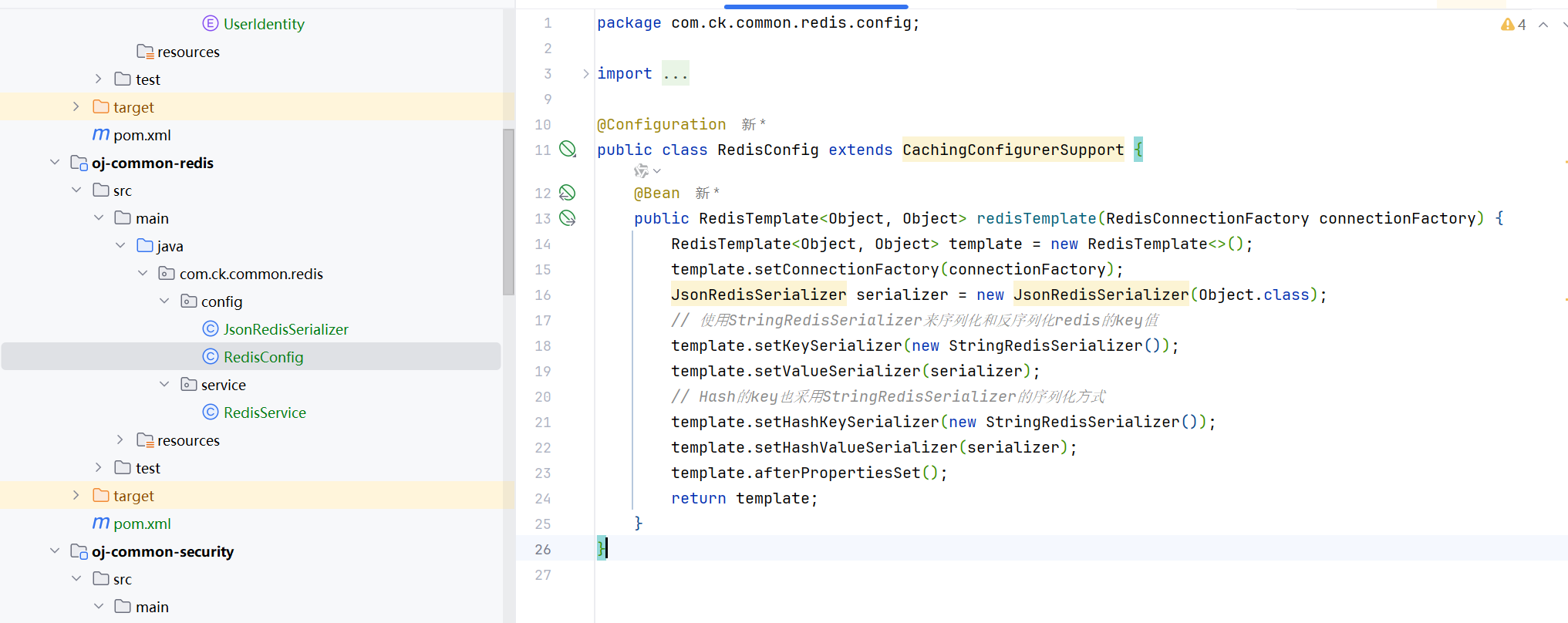Collapse the oj-common-security module
Viewport: 1568px width, 623px height.
click(x=54, y=551)
